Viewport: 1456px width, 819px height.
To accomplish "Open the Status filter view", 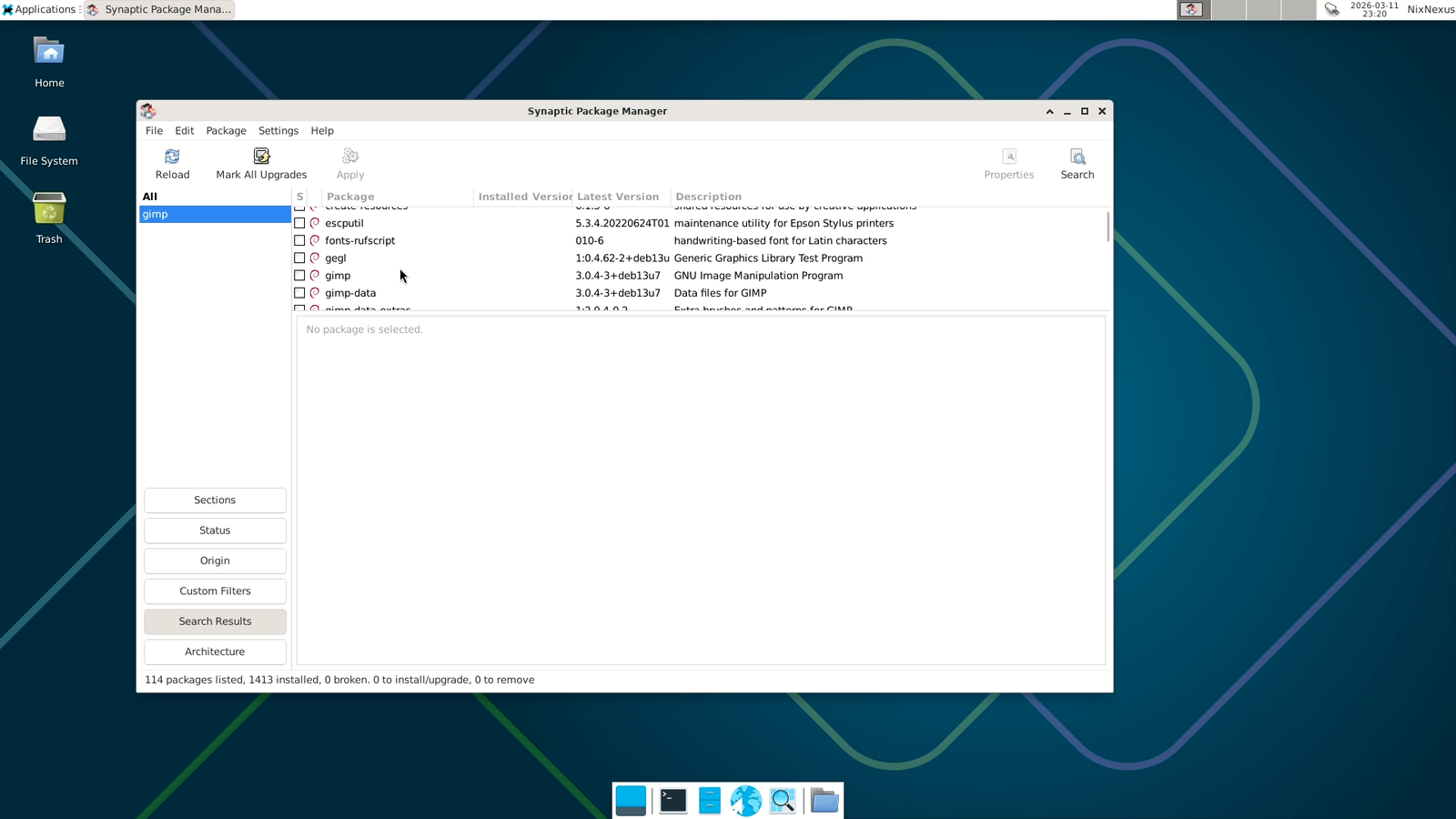I will pyautogui.click(x=215, y=530).
